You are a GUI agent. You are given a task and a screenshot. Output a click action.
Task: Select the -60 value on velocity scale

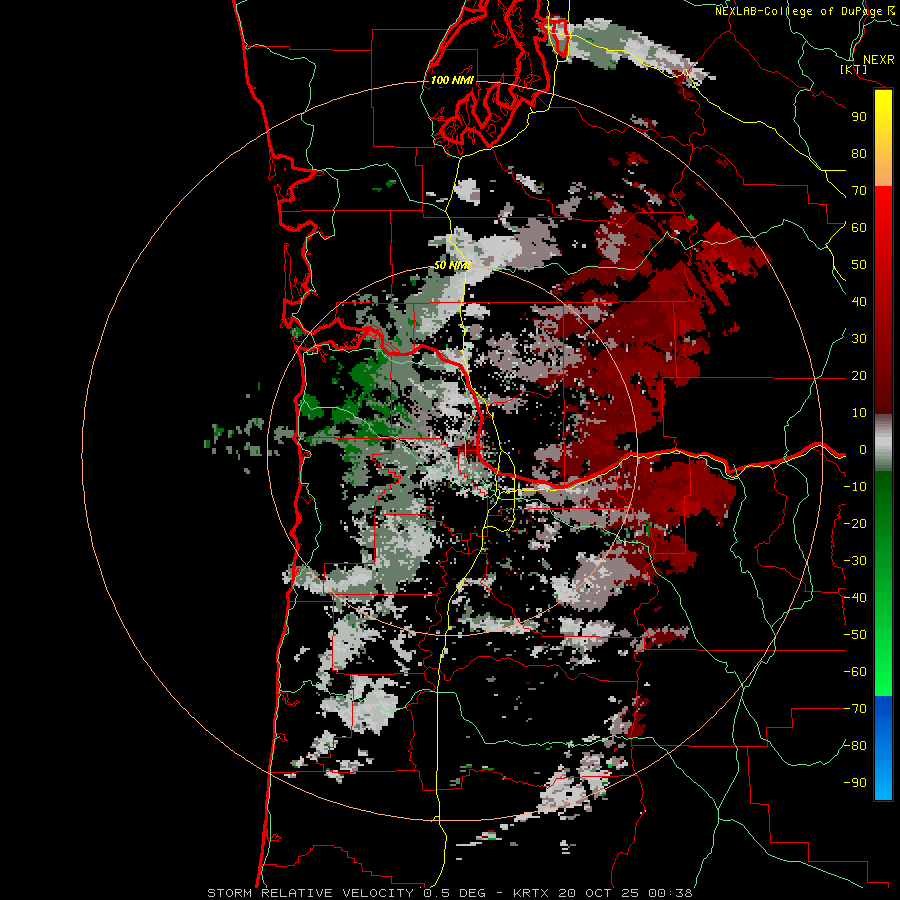click(855, 672)
